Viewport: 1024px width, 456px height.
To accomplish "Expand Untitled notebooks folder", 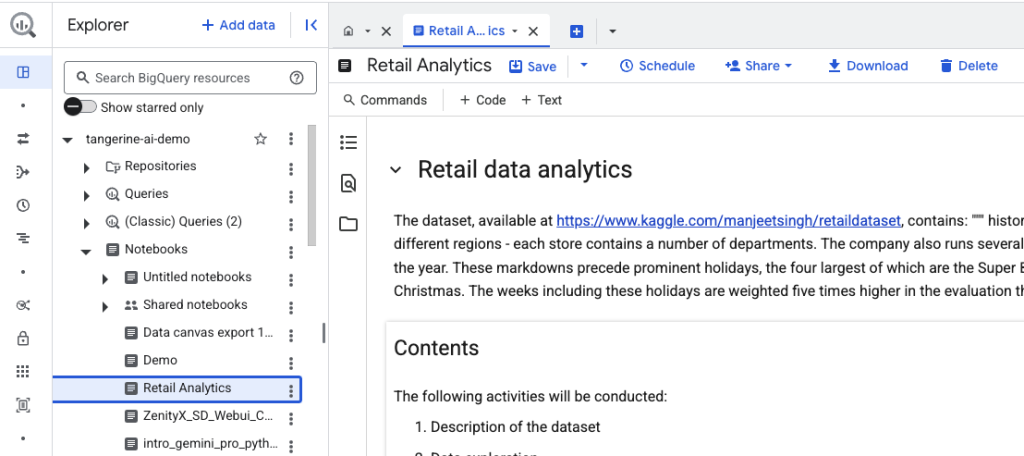I will (x=105, y=279).
